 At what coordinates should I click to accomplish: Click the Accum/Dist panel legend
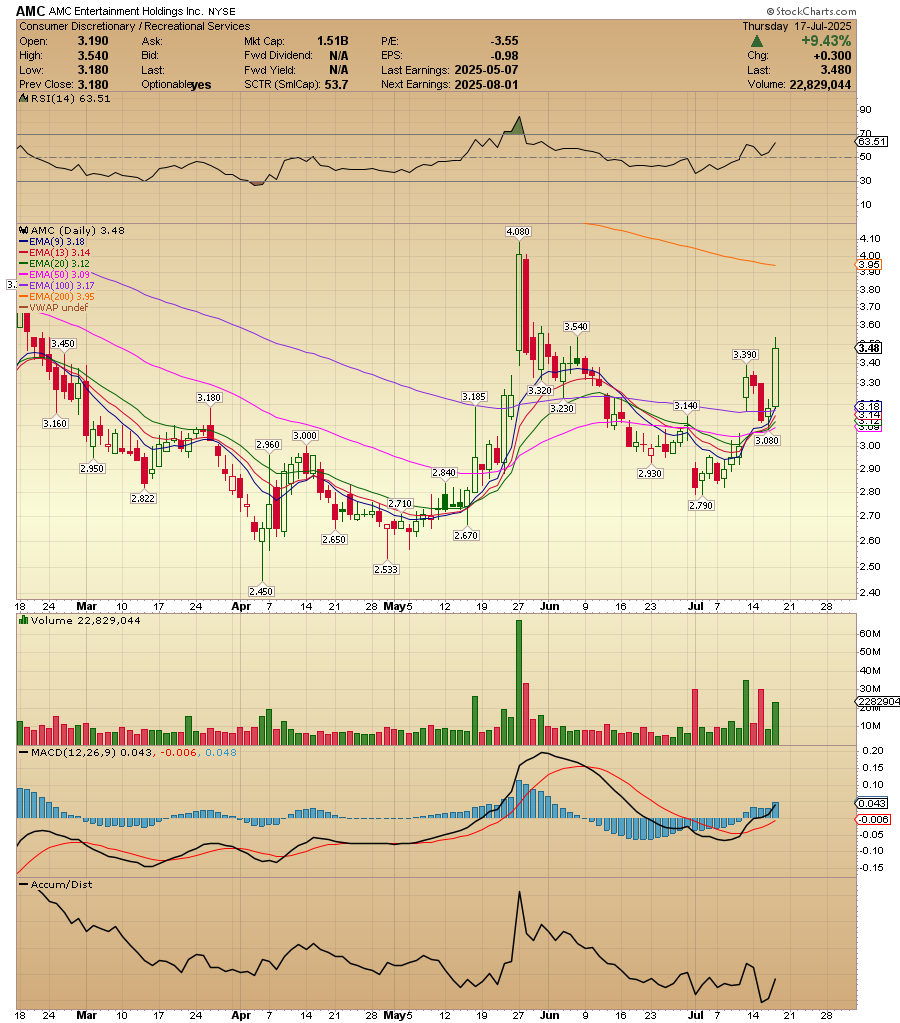[56, 885]
